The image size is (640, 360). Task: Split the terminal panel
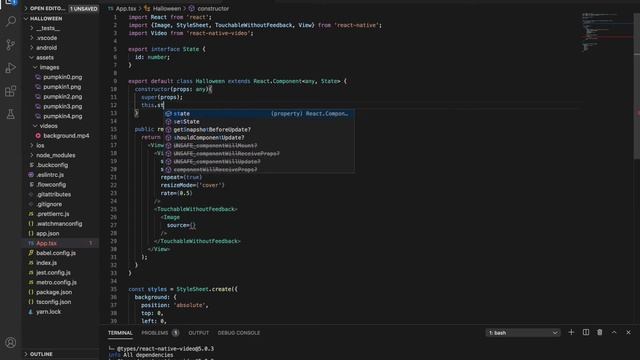point(586,332)
